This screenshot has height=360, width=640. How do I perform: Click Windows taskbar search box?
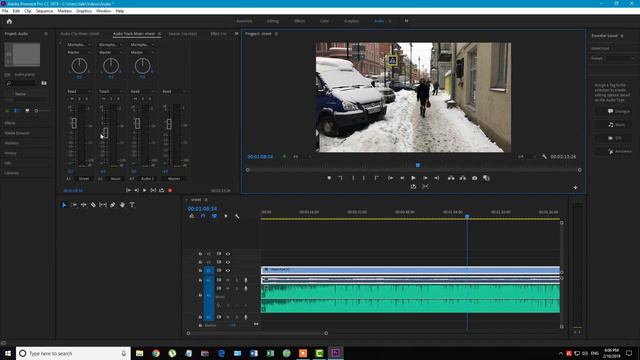(x=73, y=353)
